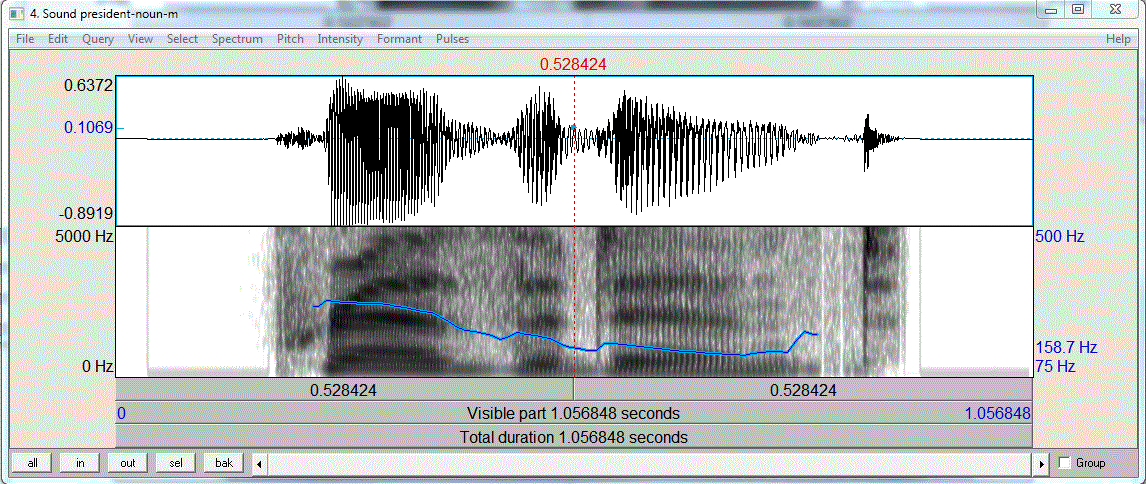
Task: Click the 0 Hz spectrogram floor label
Action: tap(96, 366)
